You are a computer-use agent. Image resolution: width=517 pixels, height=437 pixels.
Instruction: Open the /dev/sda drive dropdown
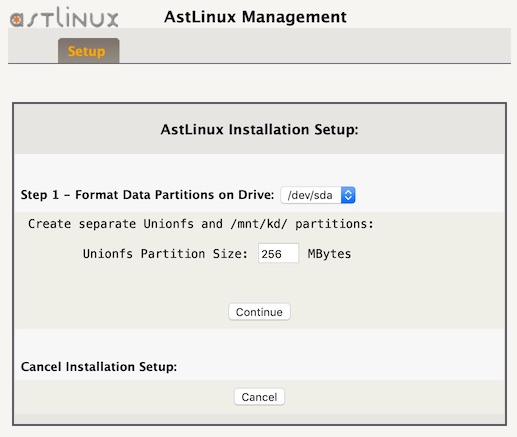click(x=318, y=195)
